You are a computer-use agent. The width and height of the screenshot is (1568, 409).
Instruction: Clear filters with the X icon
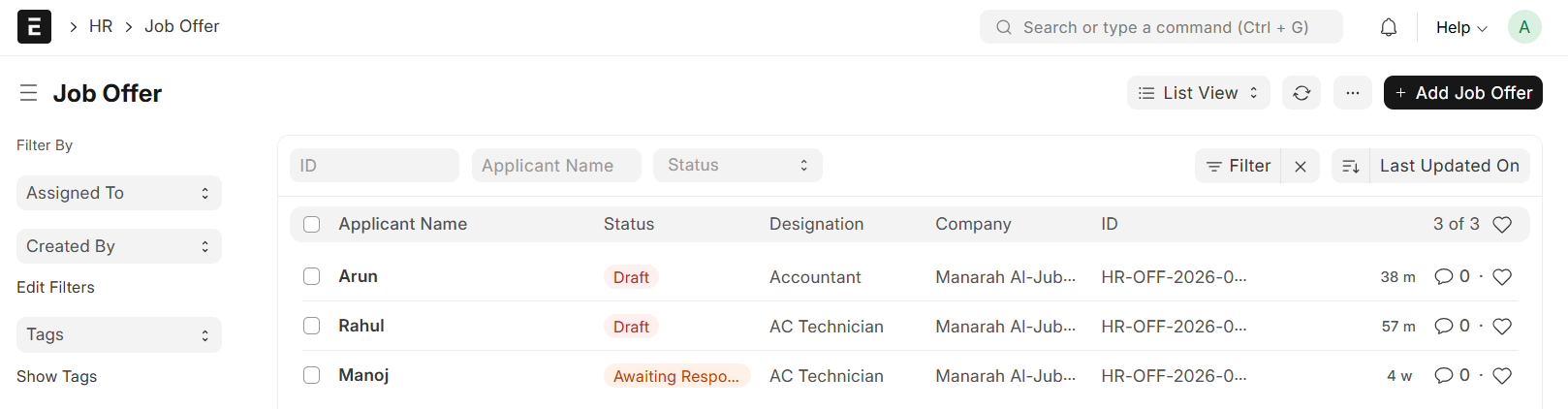click(1300, 167)
